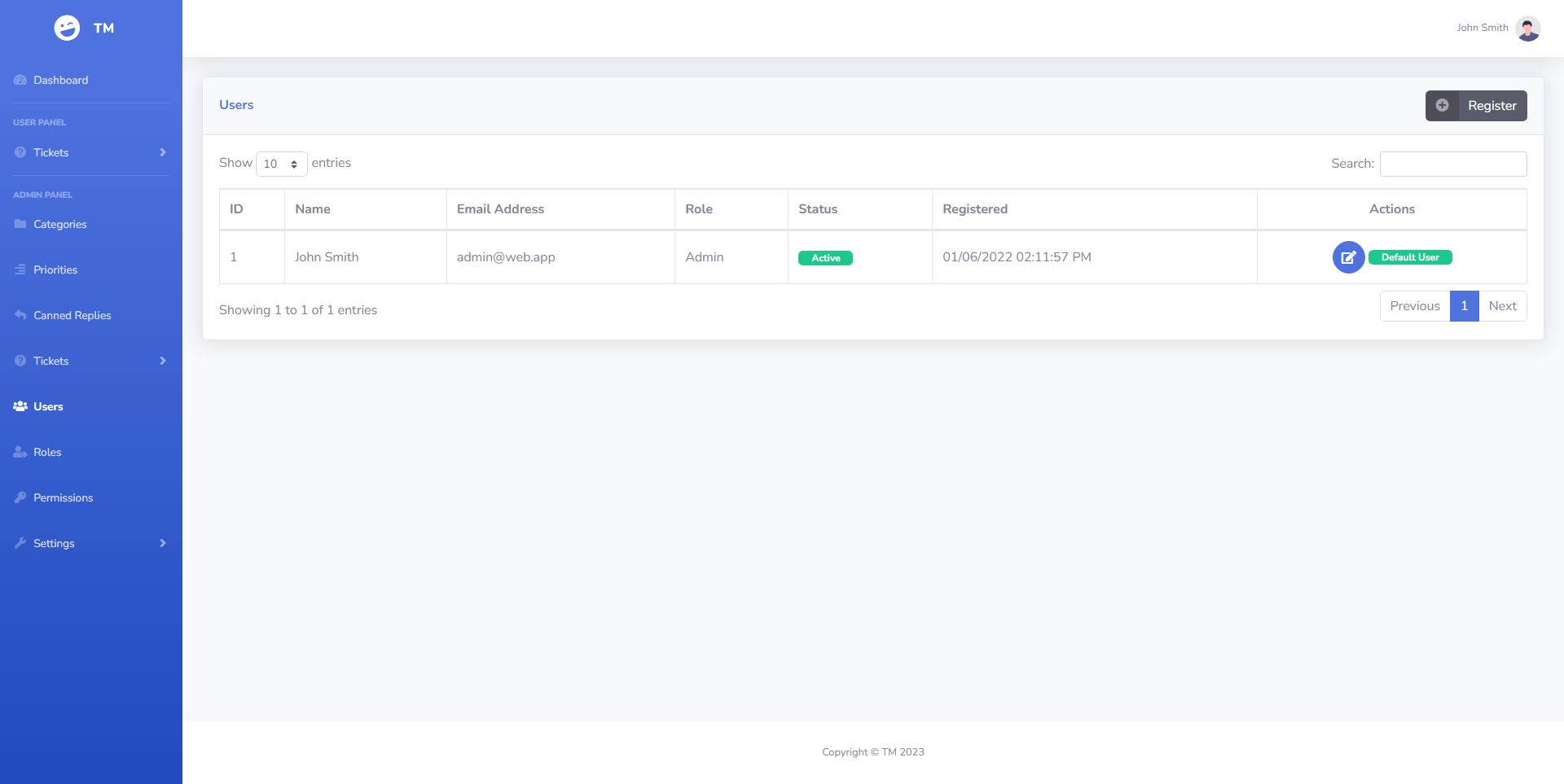
Task: Expand the User Panel Tickets chevron
Action: pyautogui.click(x=163, y=152)
